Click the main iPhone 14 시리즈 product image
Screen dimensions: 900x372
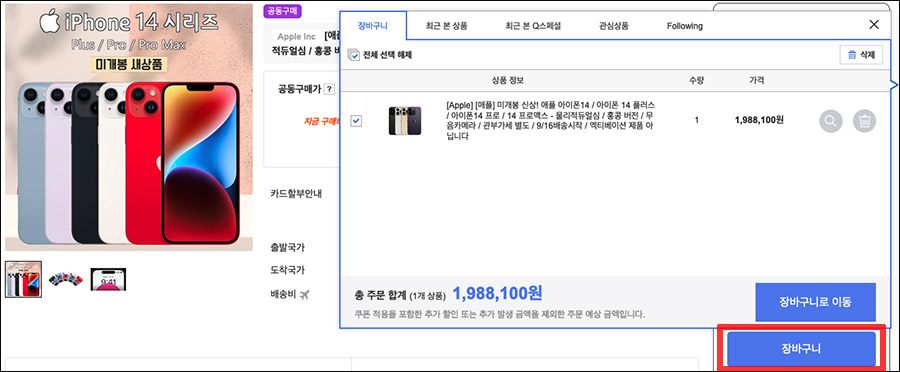(x=129, y=127)
